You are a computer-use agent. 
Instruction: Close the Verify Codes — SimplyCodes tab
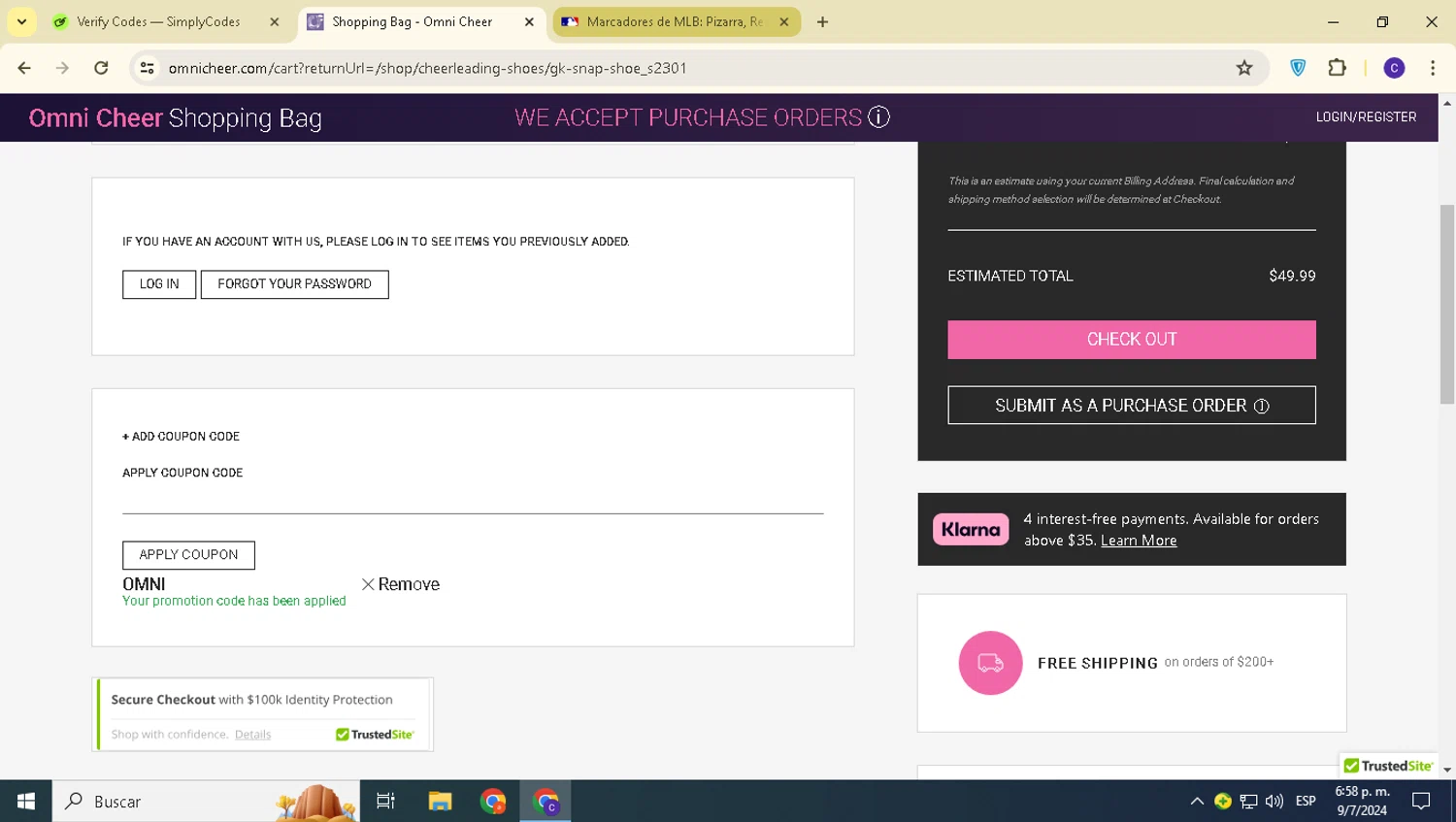pyautogui.click(x=275, y=21)
